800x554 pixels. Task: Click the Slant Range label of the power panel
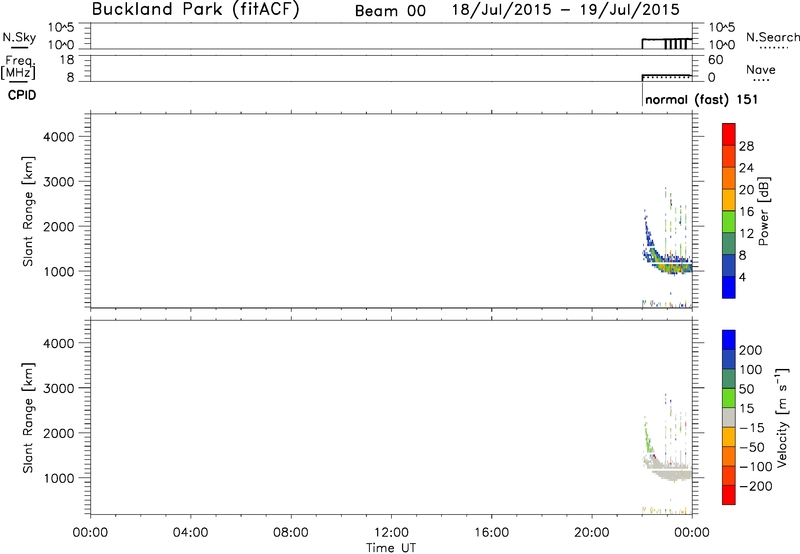click(x=28, y=211)
